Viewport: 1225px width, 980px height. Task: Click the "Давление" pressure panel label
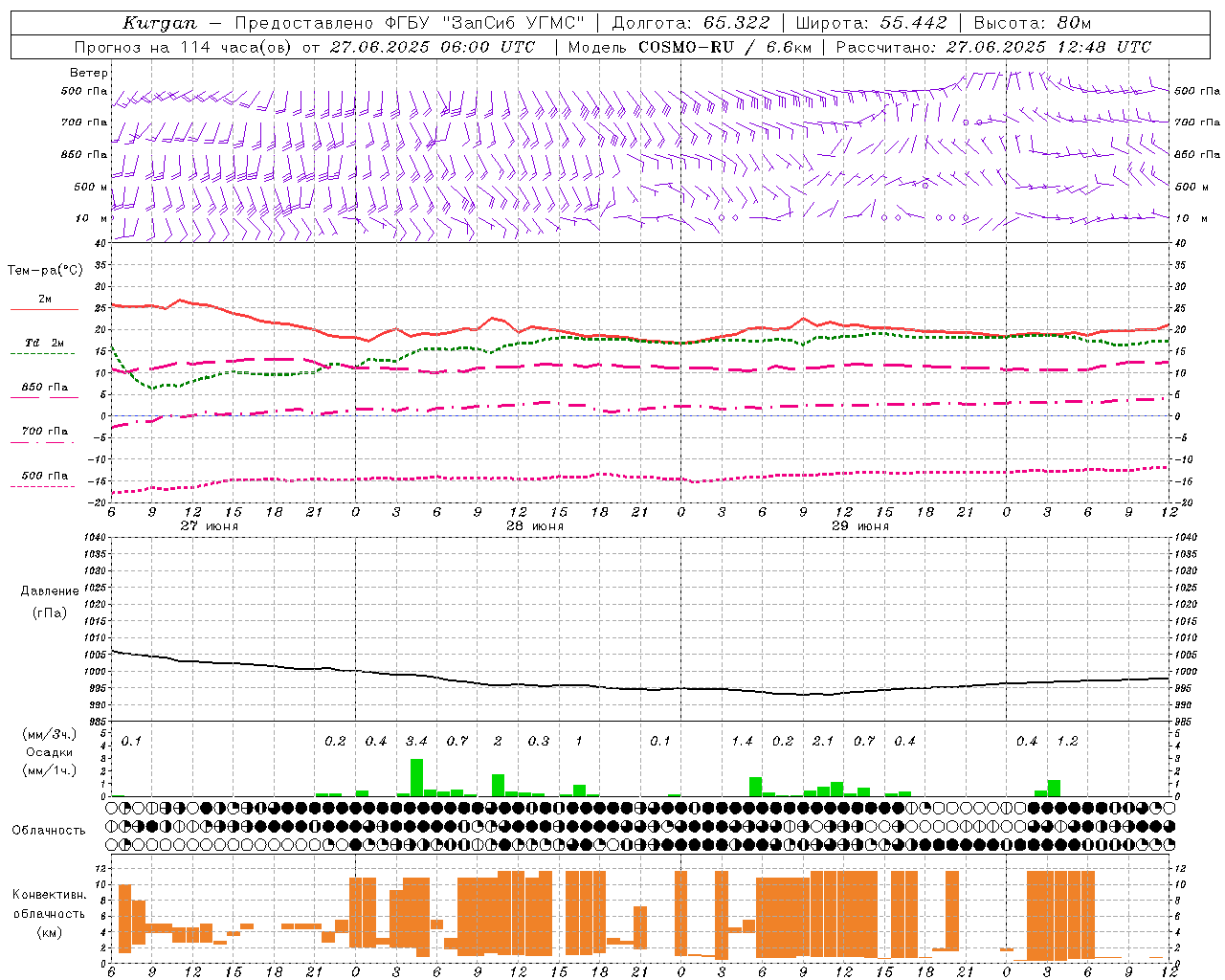pyautogui.click(x=50, y=591)
